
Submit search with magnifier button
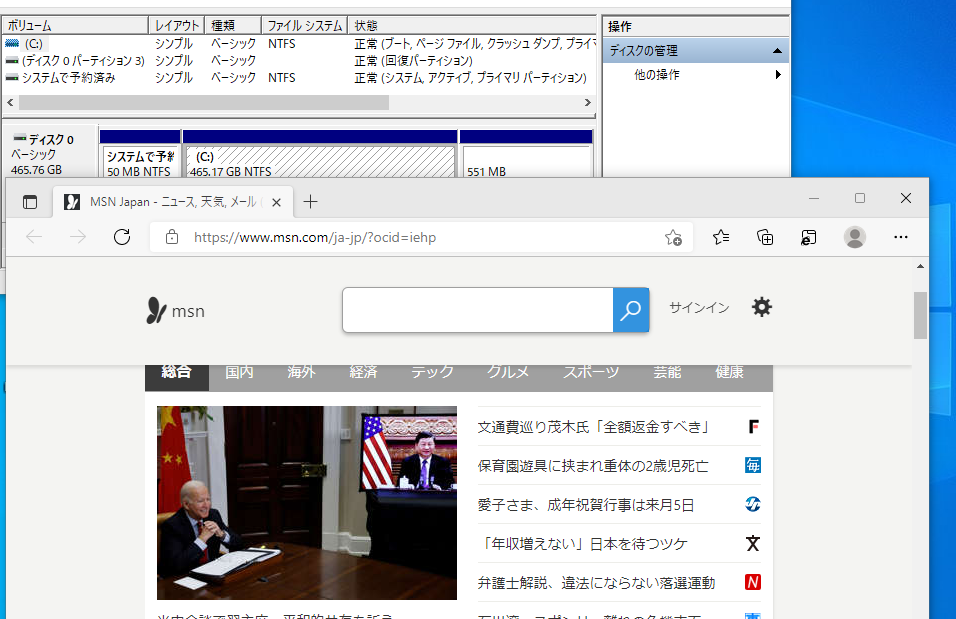(630, 310)
